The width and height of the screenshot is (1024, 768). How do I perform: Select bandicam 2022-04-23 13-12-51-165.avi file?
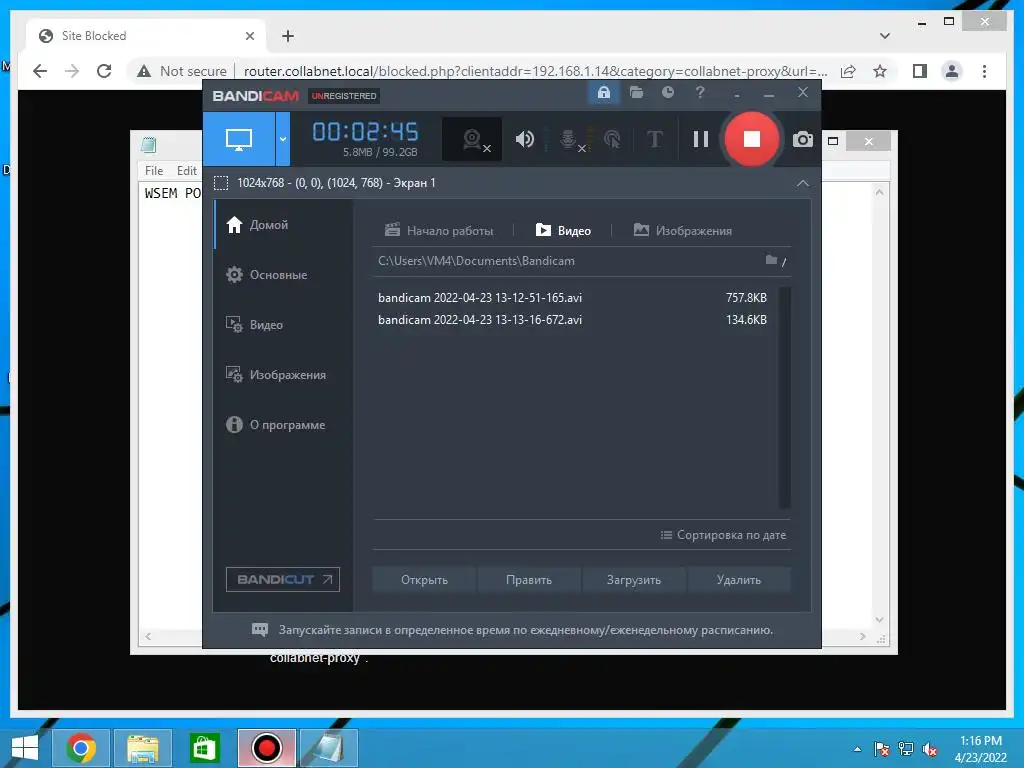pyautogui.click(x=573, y=298)
